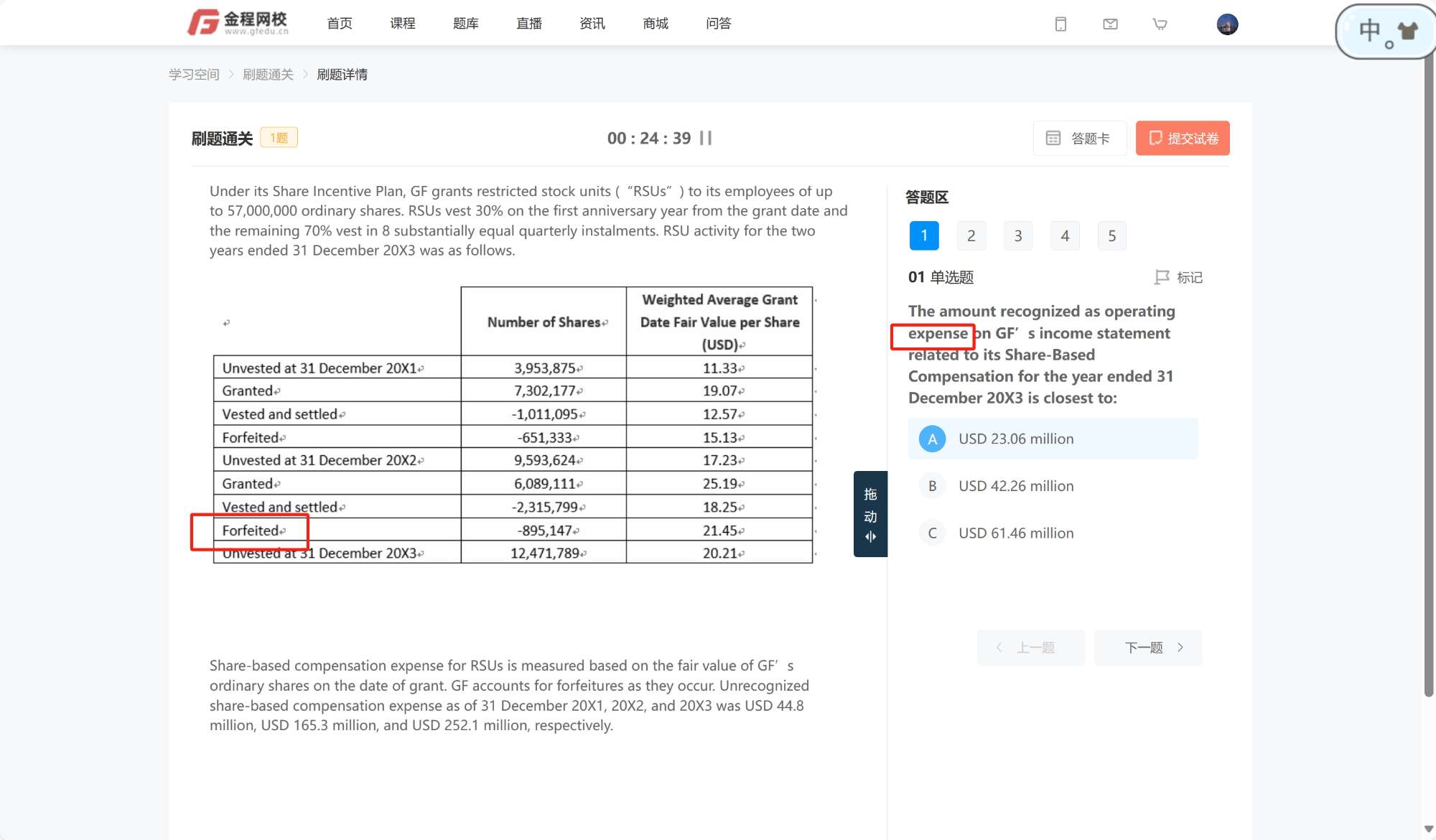Open the 直播 menu item
The height and width of the screenshot is (840, 1436).
coord(528,24)
